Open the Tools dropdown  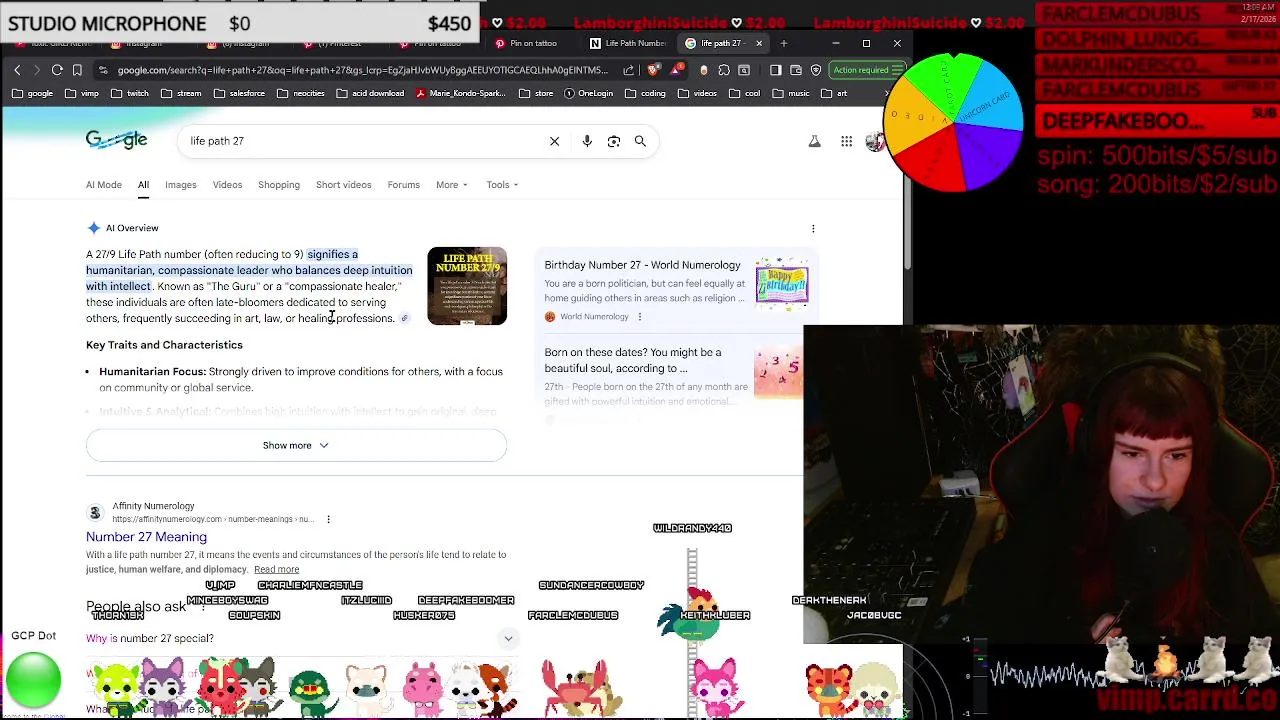pyautogui.click(x=502, y=185)
